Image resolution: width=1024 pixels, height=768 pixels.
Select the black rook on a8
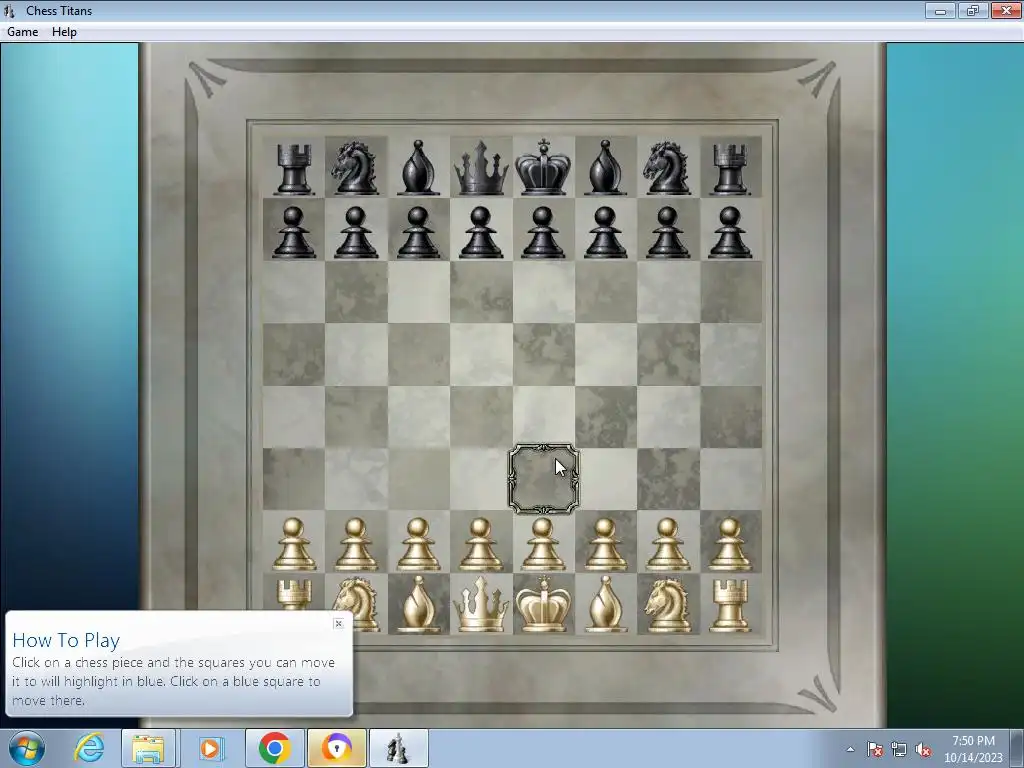click(294, 169)
